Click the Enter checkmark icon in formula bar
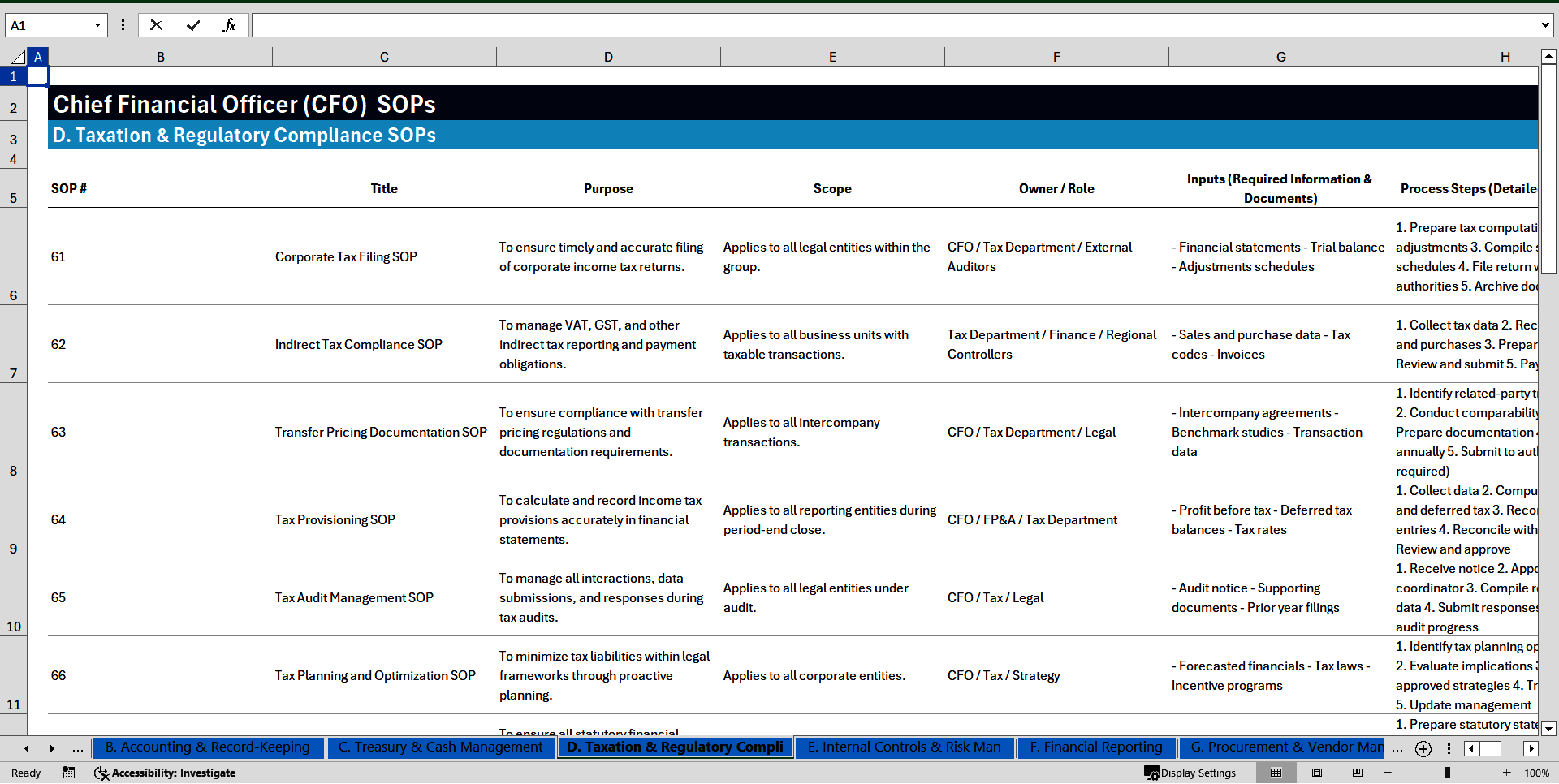Viewport: 1559px width, 784px height. [x=192, y=25]
